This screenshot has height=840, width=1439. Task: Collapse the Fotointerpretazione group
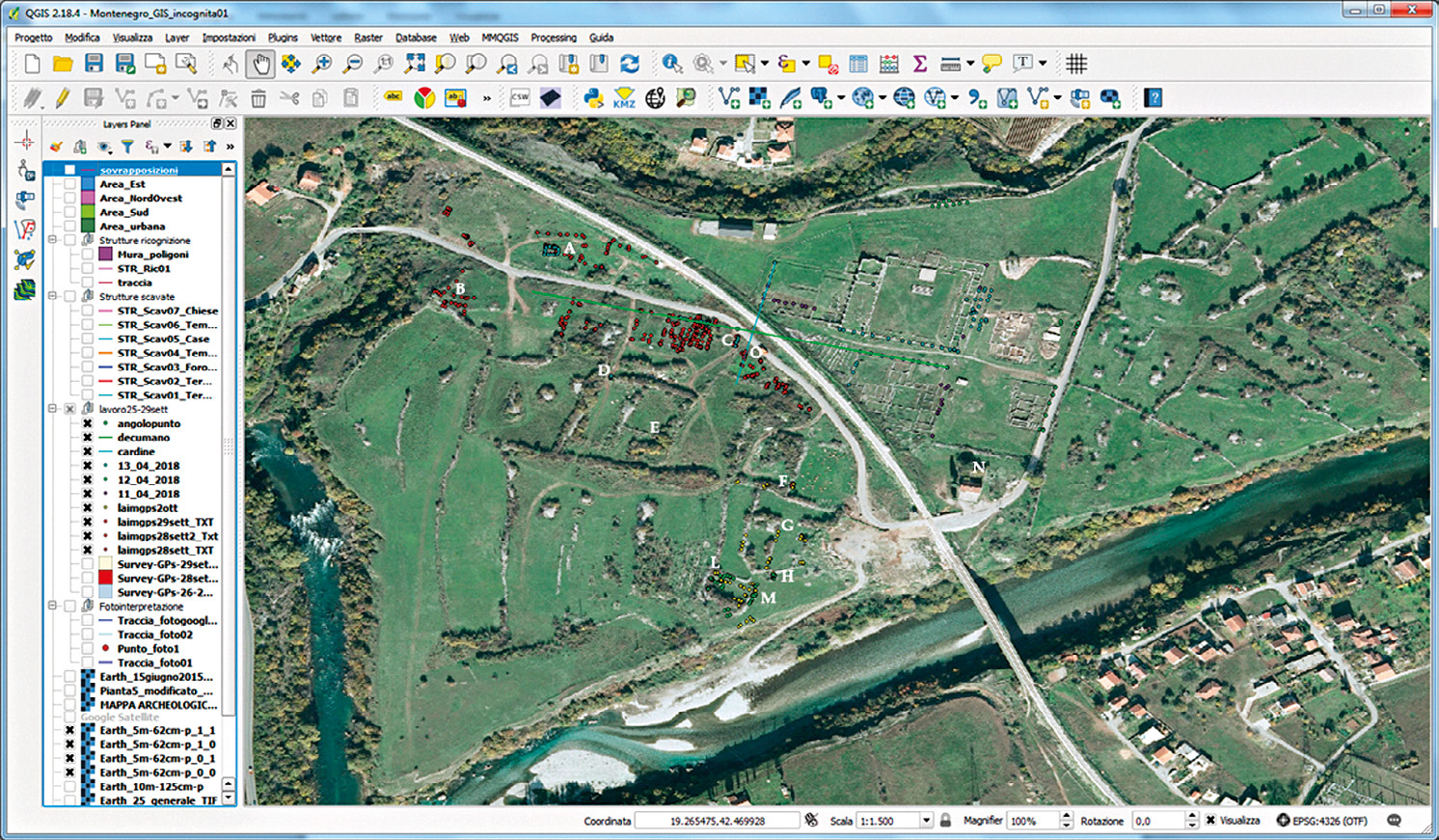click(53, 607)
